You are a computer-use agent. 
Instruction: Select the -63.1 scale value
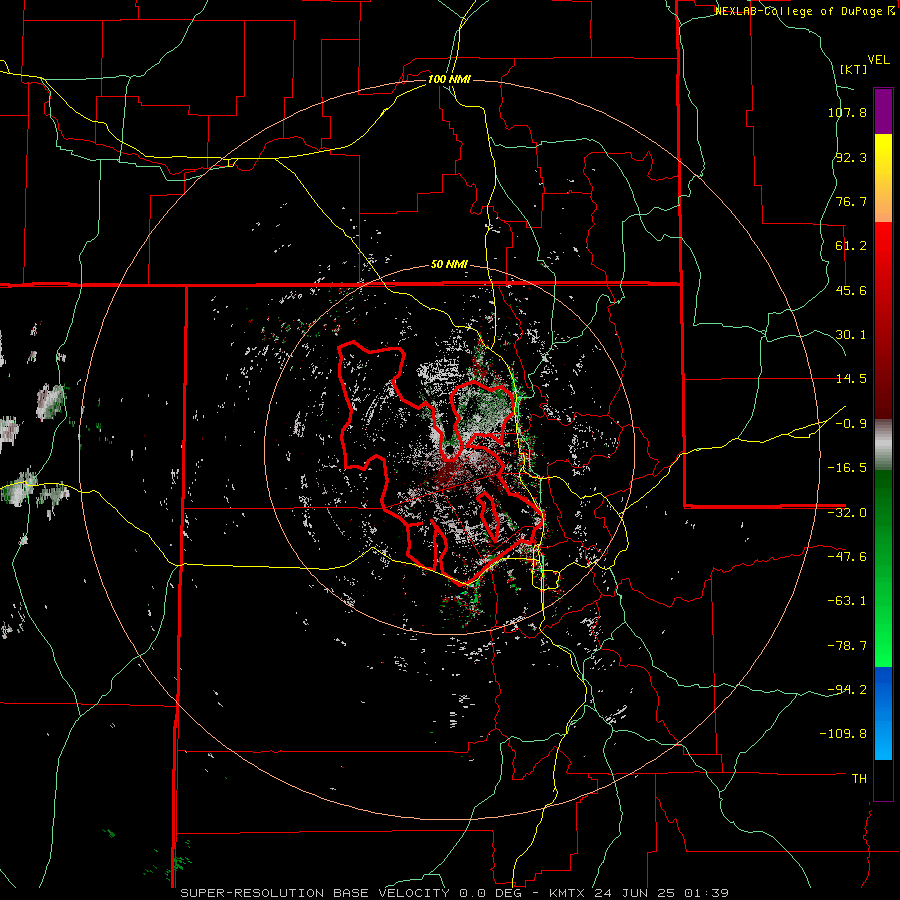pyautogui.click(x=847, y=601)
